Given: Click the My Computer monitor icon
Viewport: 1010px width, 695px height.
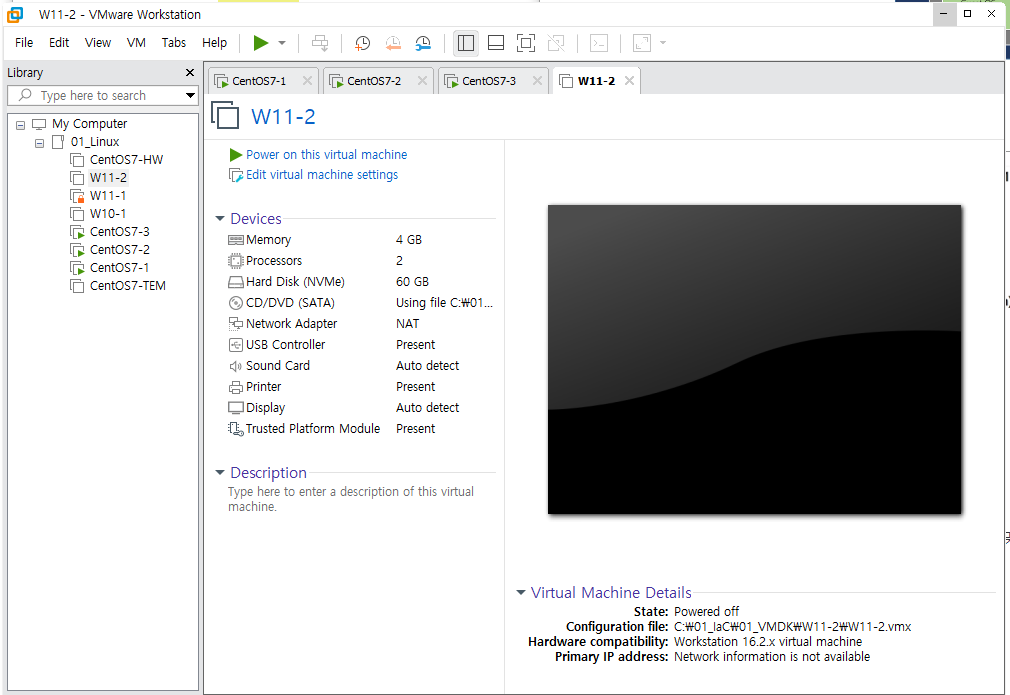Looking at the screenshot, I should click(x=39, y=124).
